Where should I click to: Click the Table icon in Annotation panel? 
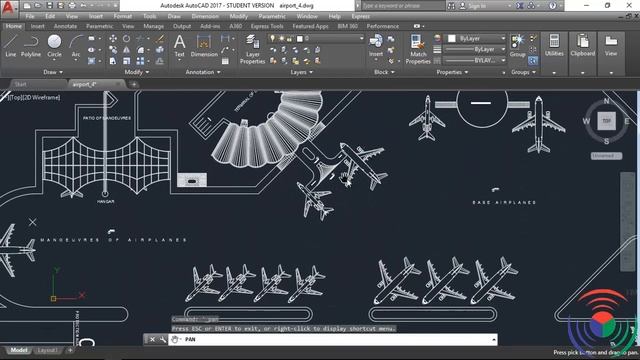tap(225, 61)
